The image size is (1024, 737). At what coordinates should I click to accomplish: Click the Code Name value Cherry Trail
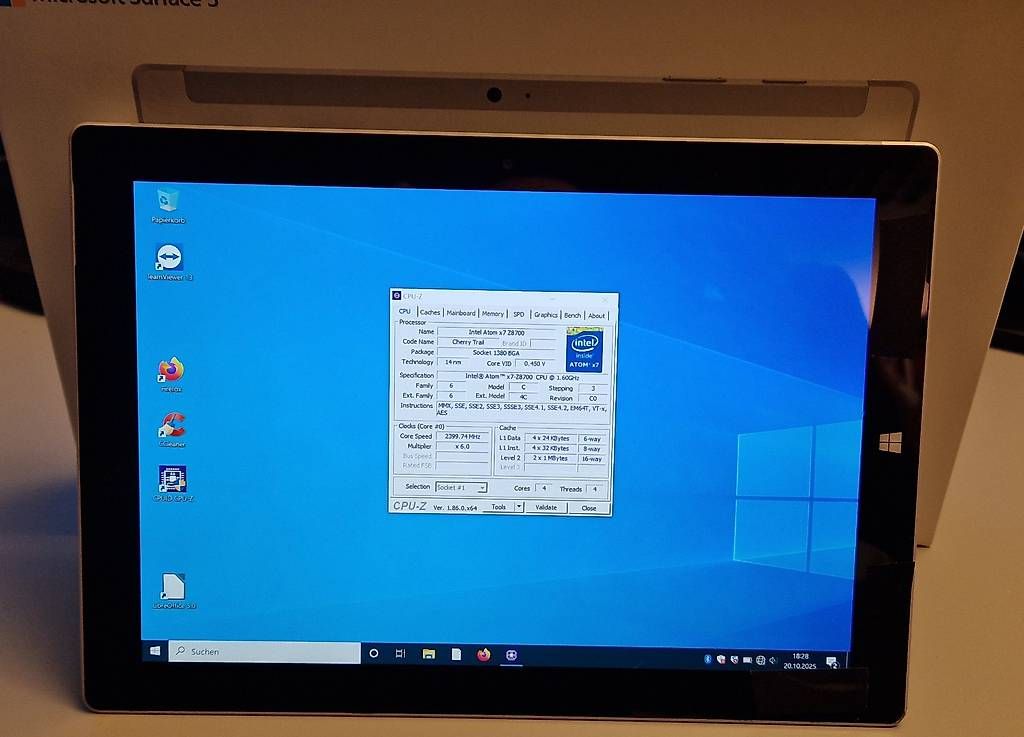[x=468, y=342]
